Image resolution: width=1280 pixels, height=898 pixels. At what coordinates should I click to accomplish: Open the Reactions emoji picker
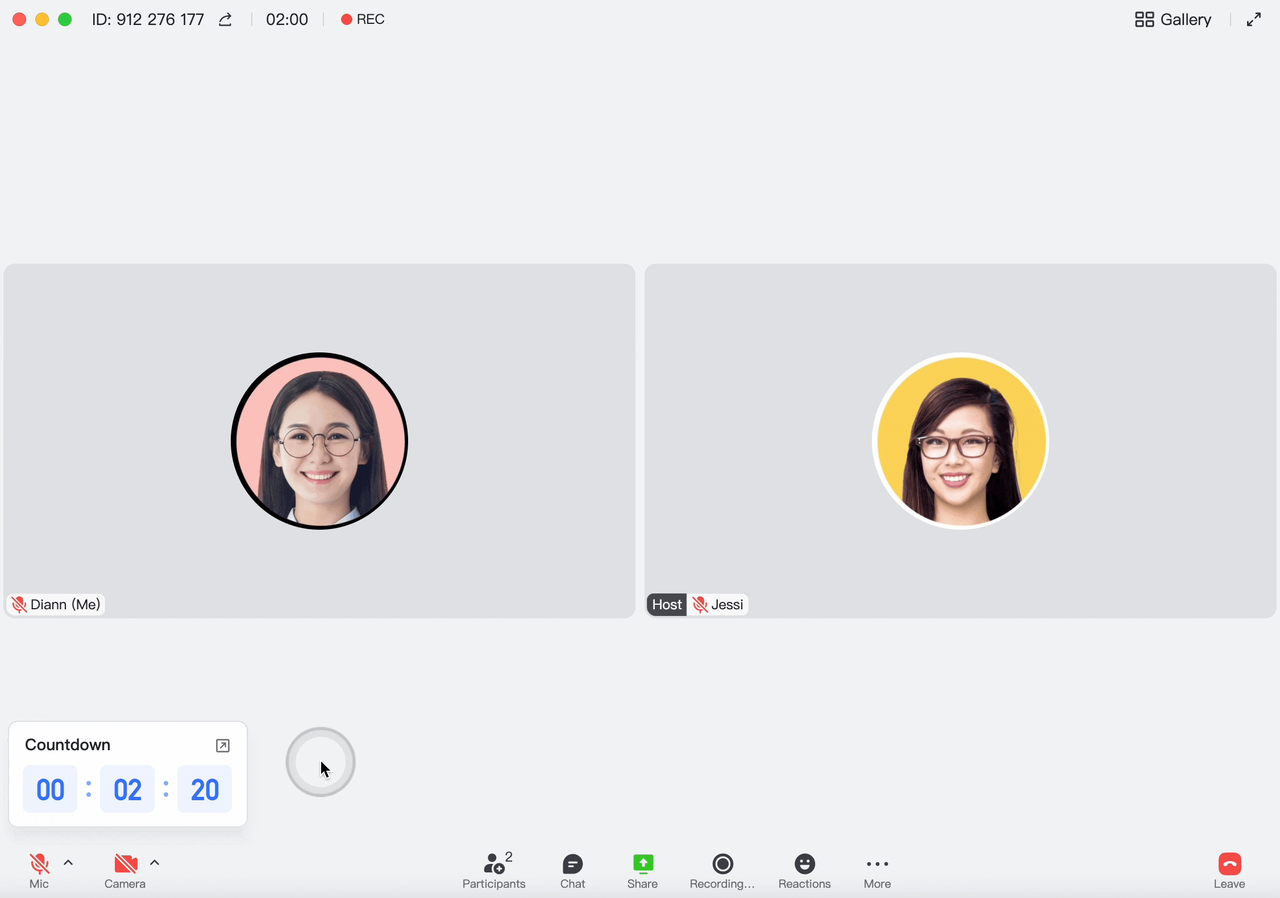point(804,869)
